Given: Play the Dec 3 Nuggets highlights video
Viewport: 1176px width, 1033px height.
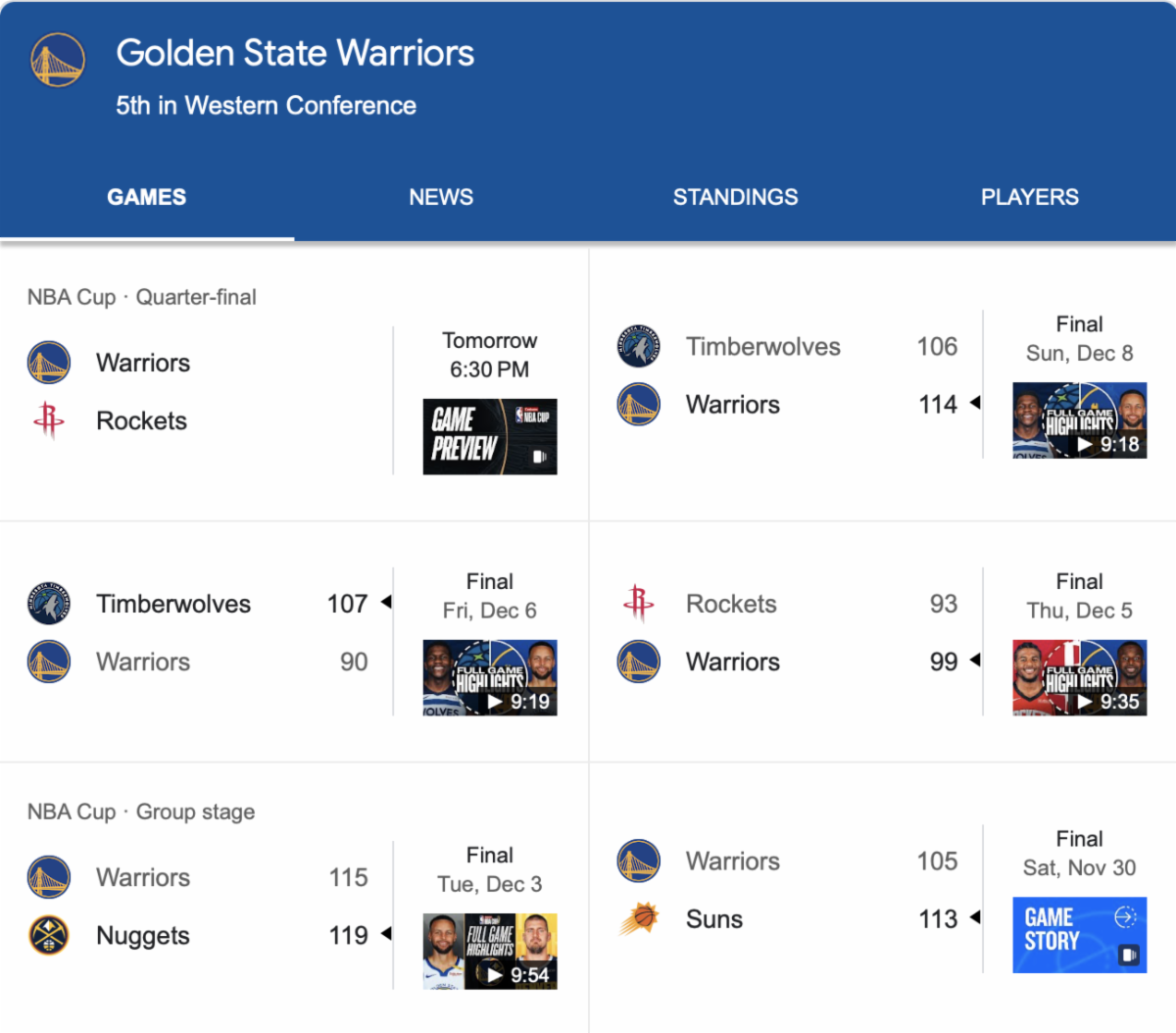Looking at the screenshot, I should tap(490, 951).
